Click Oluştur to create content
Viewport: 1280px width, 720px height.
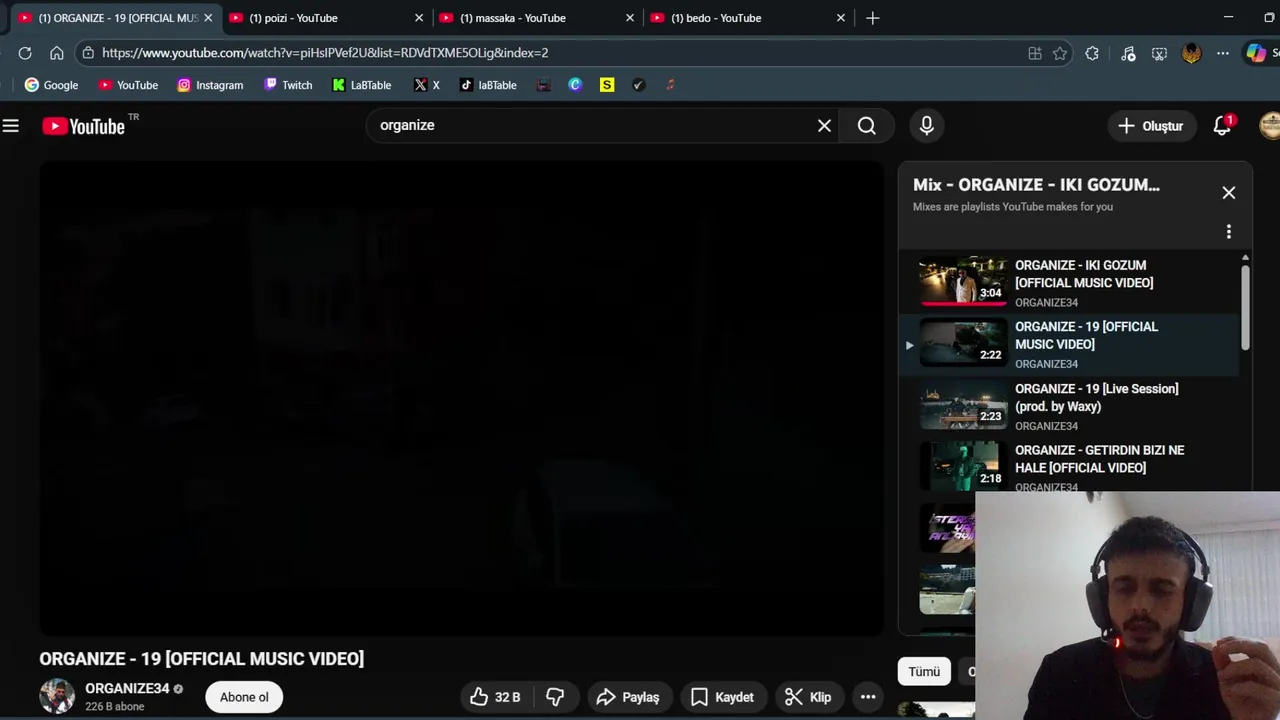(1150, 126)
